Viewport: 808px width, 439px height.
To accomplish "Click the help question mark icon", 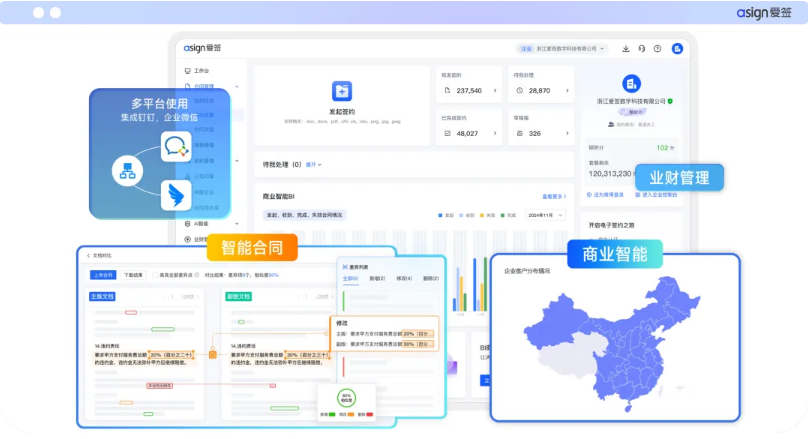I will [x=657, y=48].
